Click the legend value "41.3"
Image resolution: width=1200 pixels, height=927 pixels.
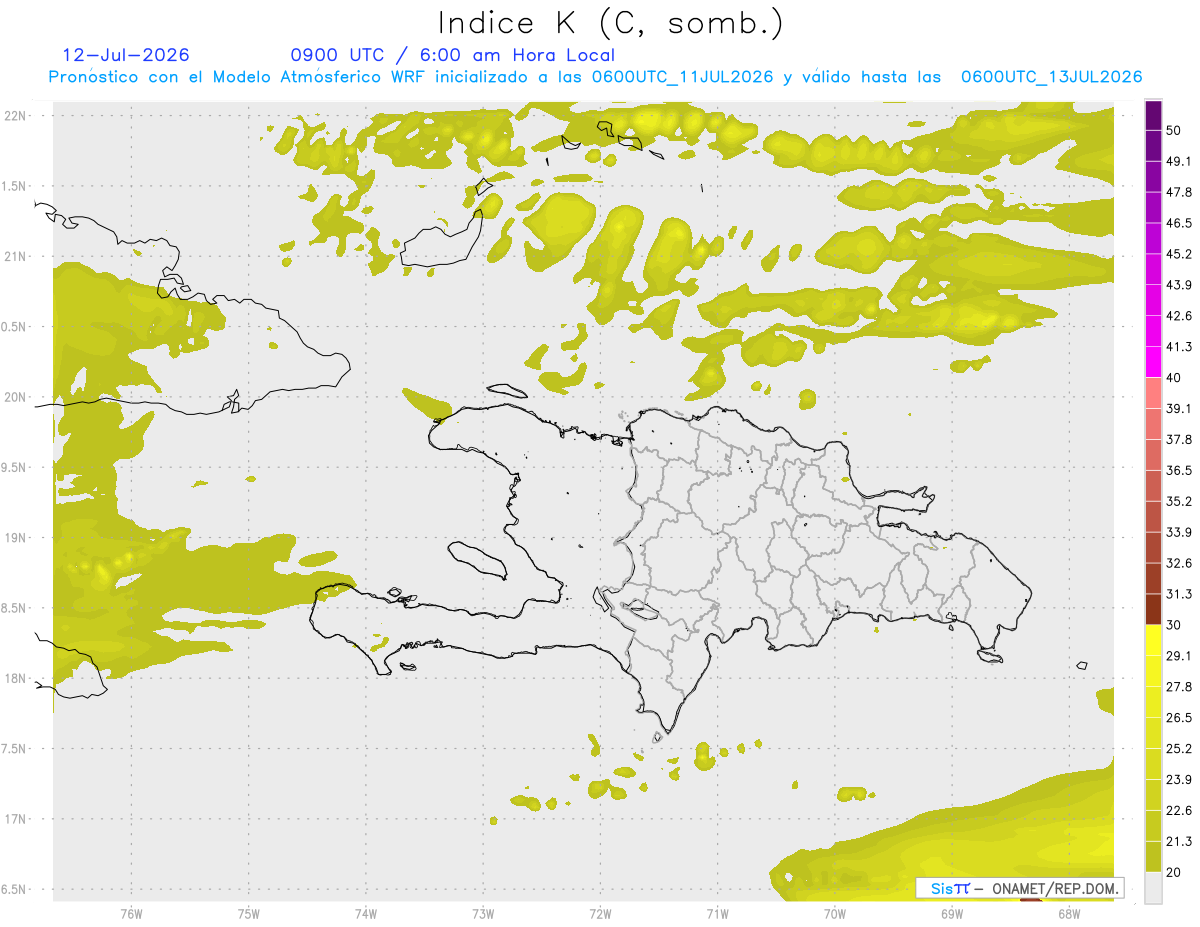pyautogui.click(x=1179, y=347)
